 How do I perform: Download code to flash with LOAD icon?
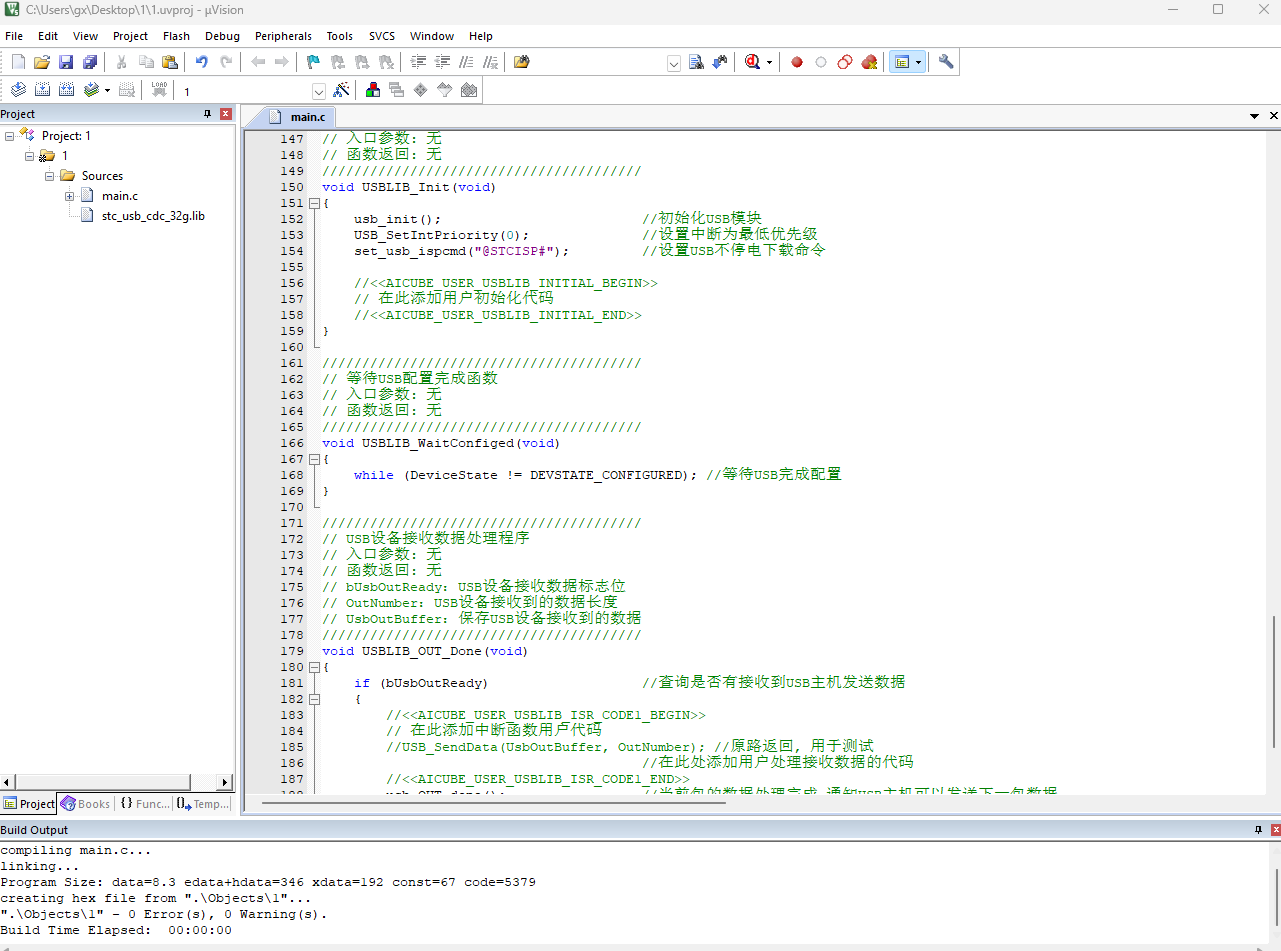coord(159,90)
